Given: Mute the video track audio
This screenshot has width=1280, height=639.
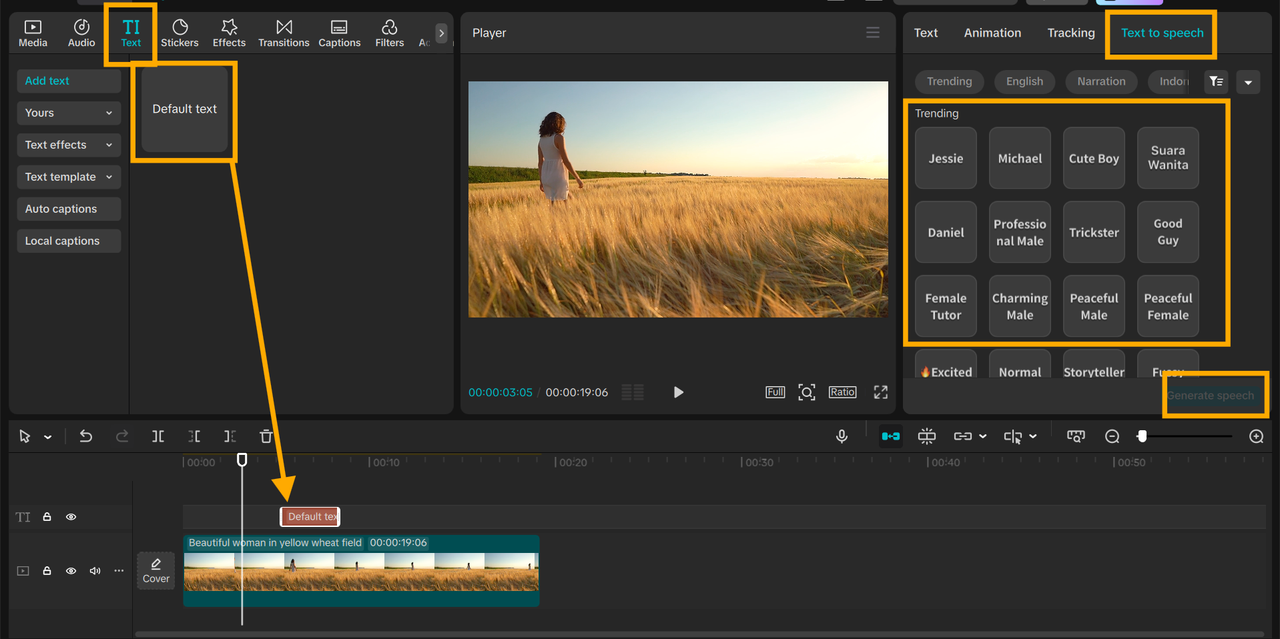Looking at the screenshot, I should click(95, 571).
